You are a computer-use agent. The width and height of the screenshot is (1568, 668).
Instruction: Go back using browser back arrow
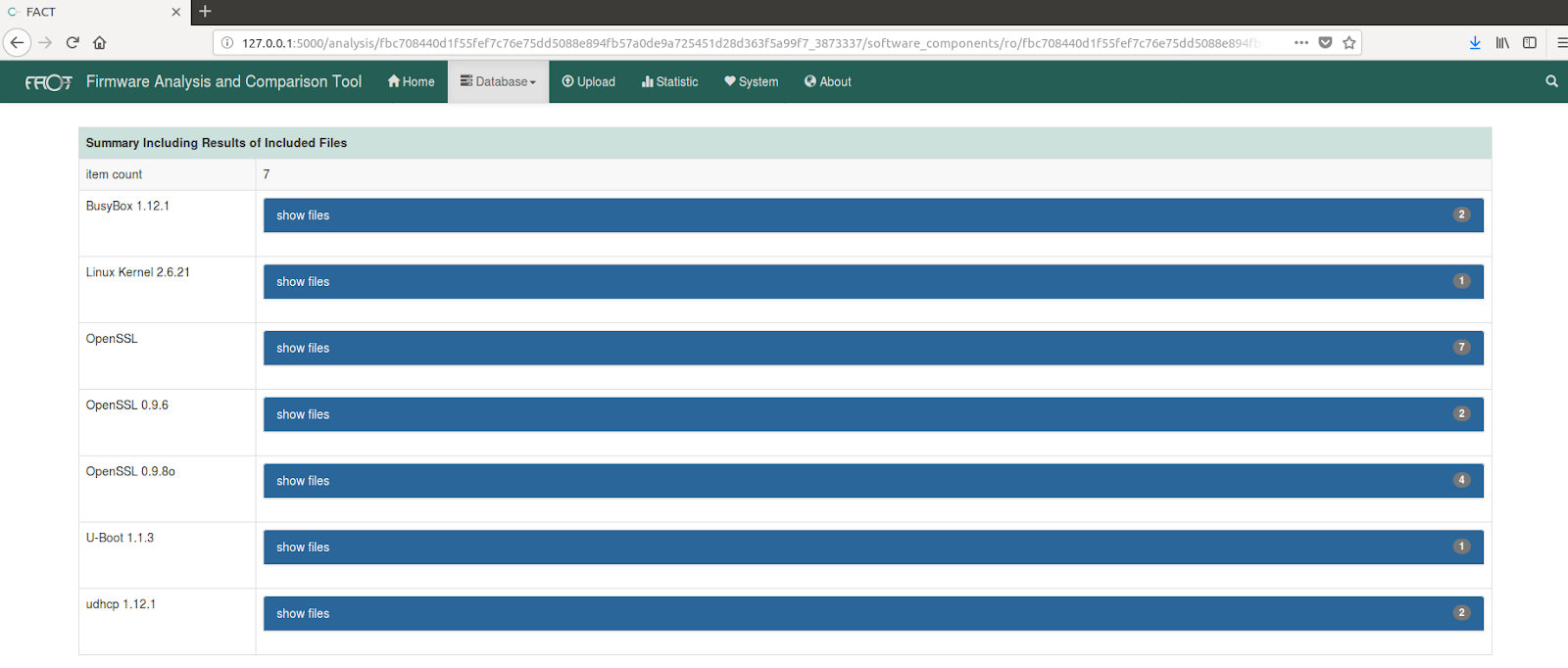[x=17, y=42]
